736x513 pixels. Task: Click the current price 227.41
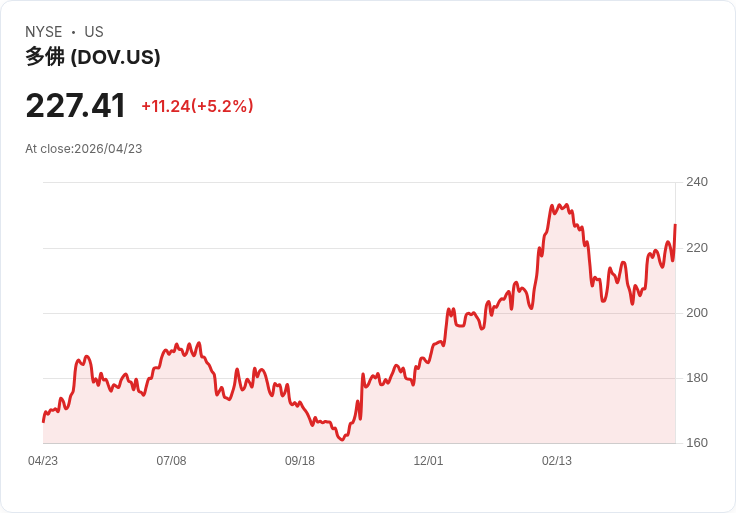76,106
